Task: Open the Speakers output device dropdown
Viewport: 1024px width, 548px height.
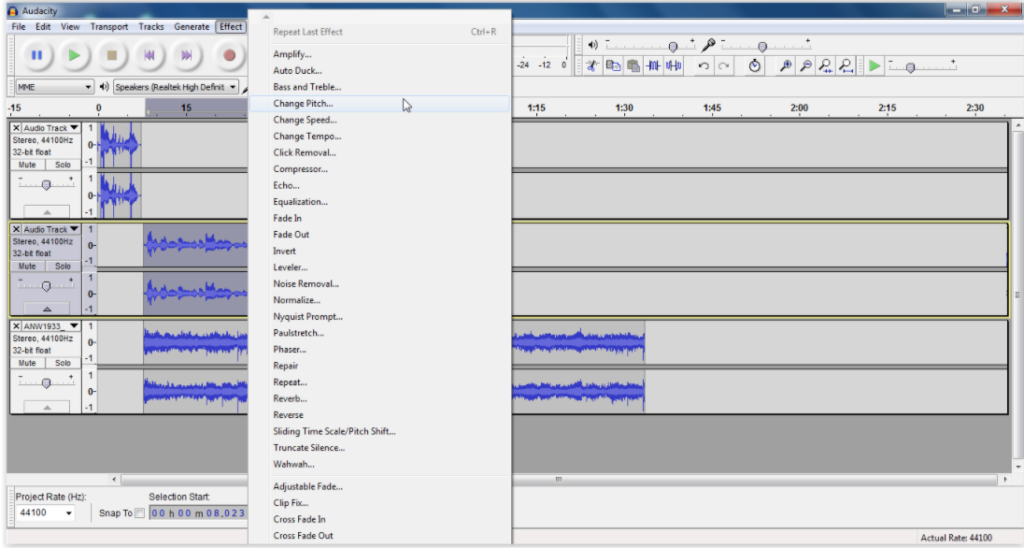Action: tap(176, 87)
